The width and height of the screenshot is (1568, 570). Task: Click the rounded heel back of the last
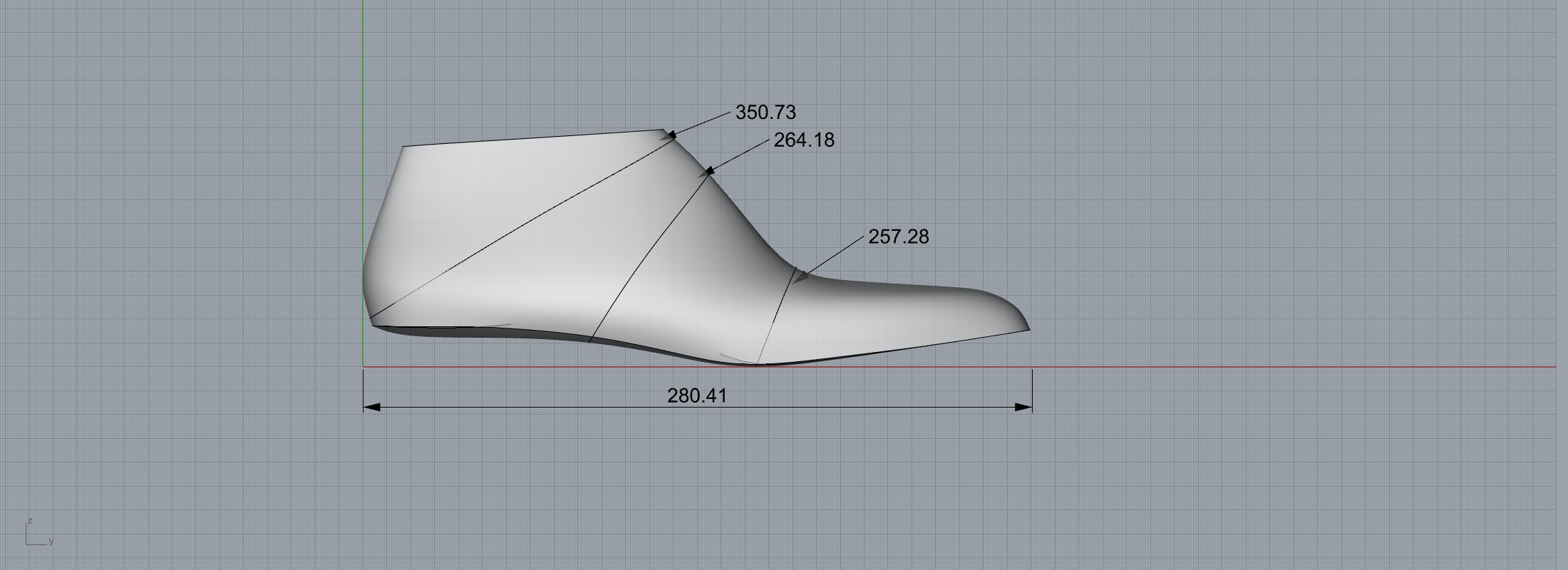click(365, 278)
